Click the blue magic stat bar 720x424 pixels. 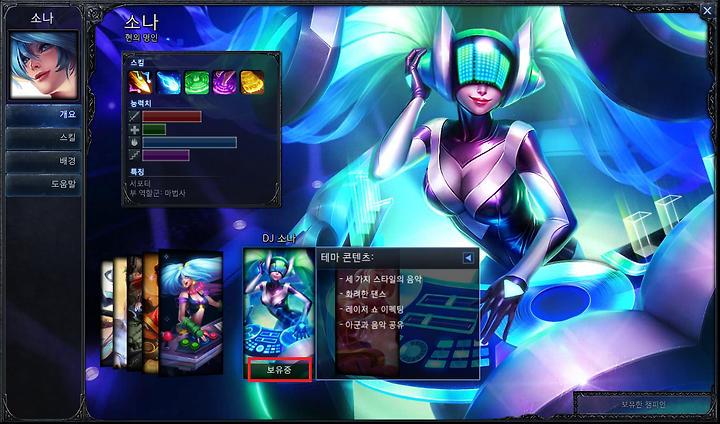coord(190,142)
